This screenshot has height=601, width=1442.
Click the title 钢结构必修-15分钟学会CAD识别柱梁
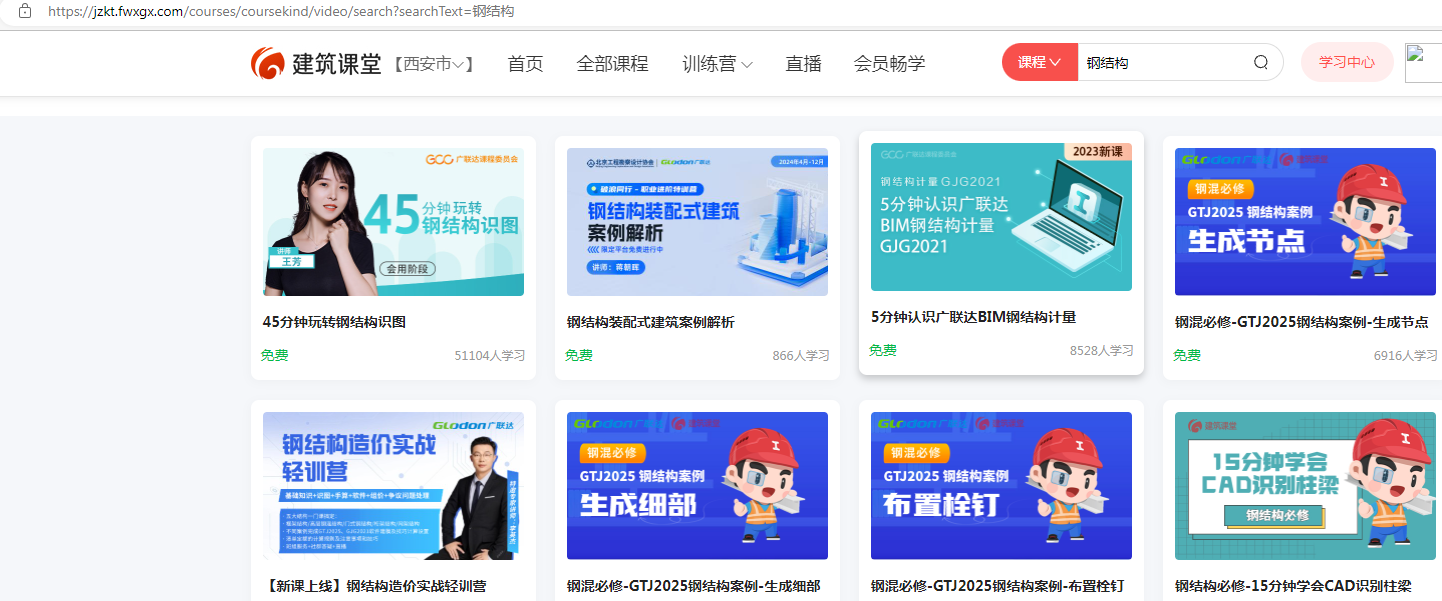1292,586
